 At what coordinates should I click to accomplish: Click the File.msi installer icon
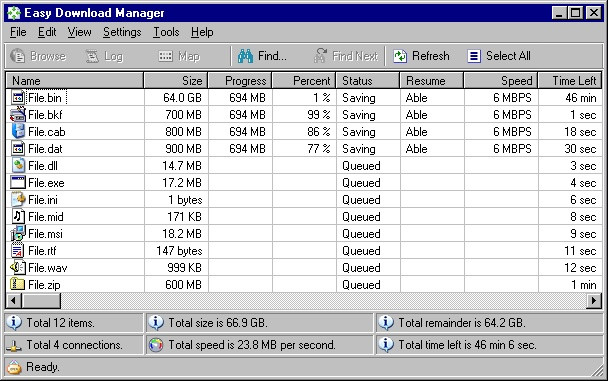(x=18, y=233)
